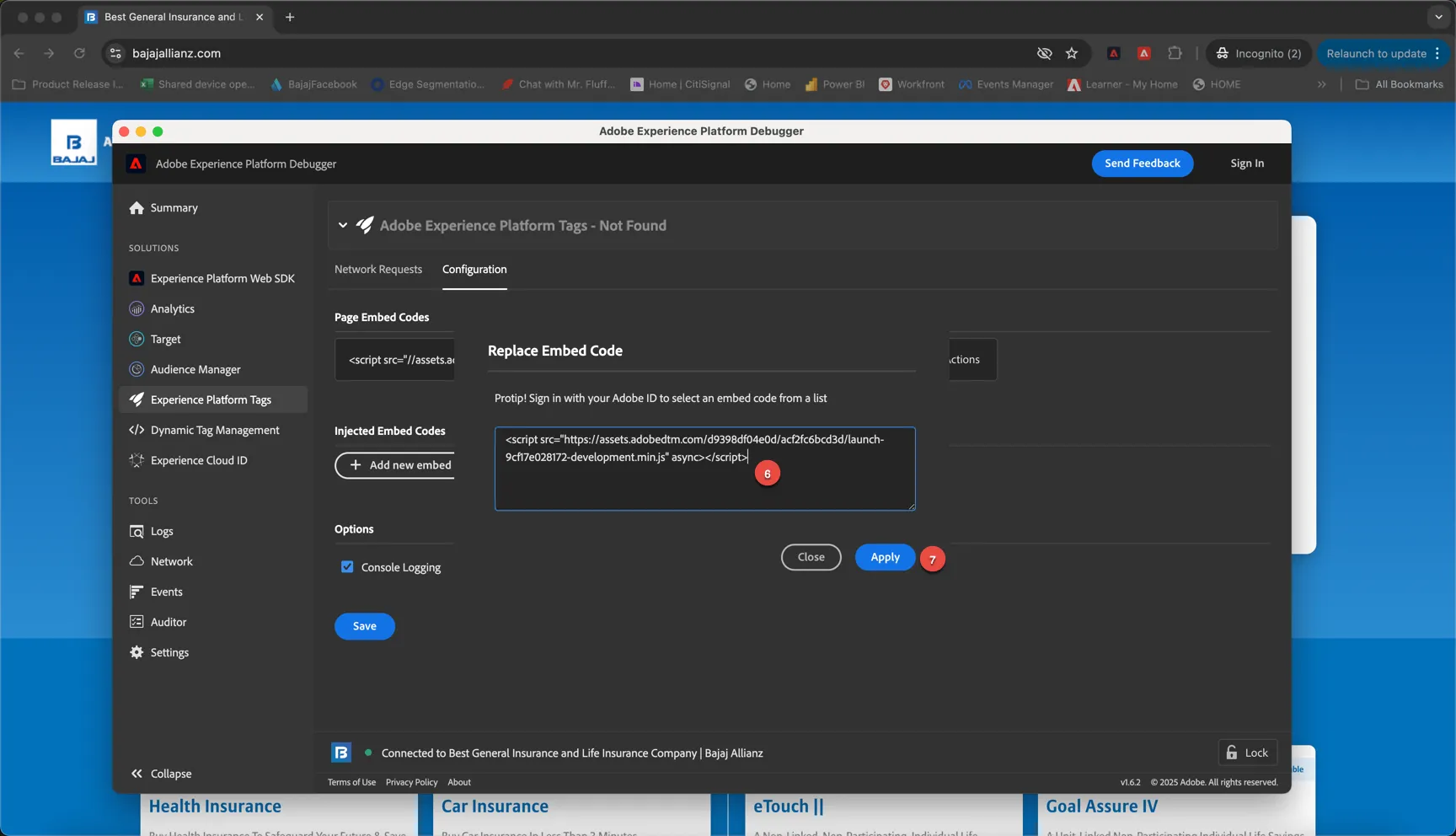Image resolution: width=1456 pixels, height=836 pixels.
Task: Open the Terms of Use link
Action: tap(351, 782)
